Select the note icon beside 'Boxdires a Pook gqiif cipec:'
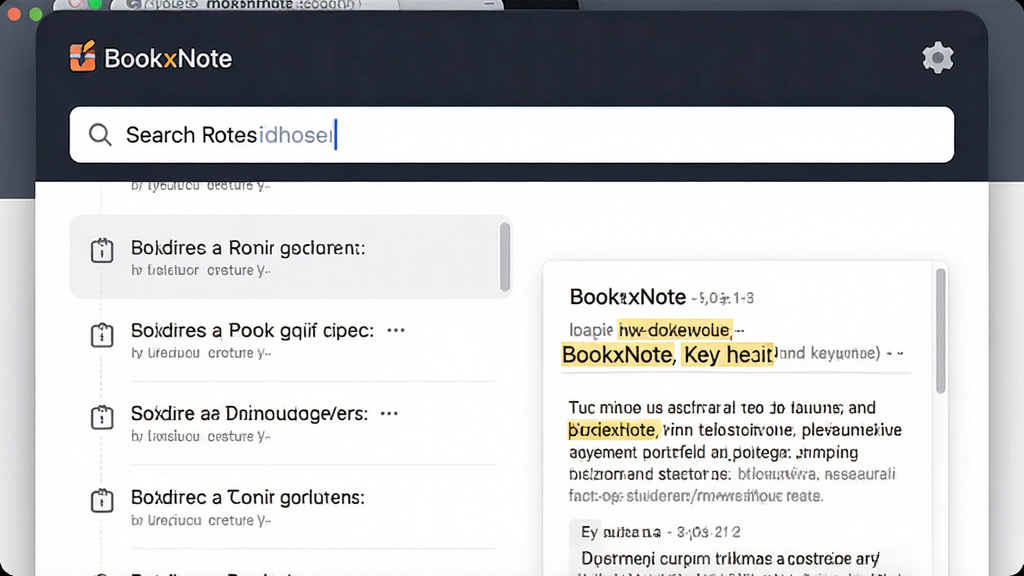Viewport: 1024px width, 576px height. tap(102, 334)
